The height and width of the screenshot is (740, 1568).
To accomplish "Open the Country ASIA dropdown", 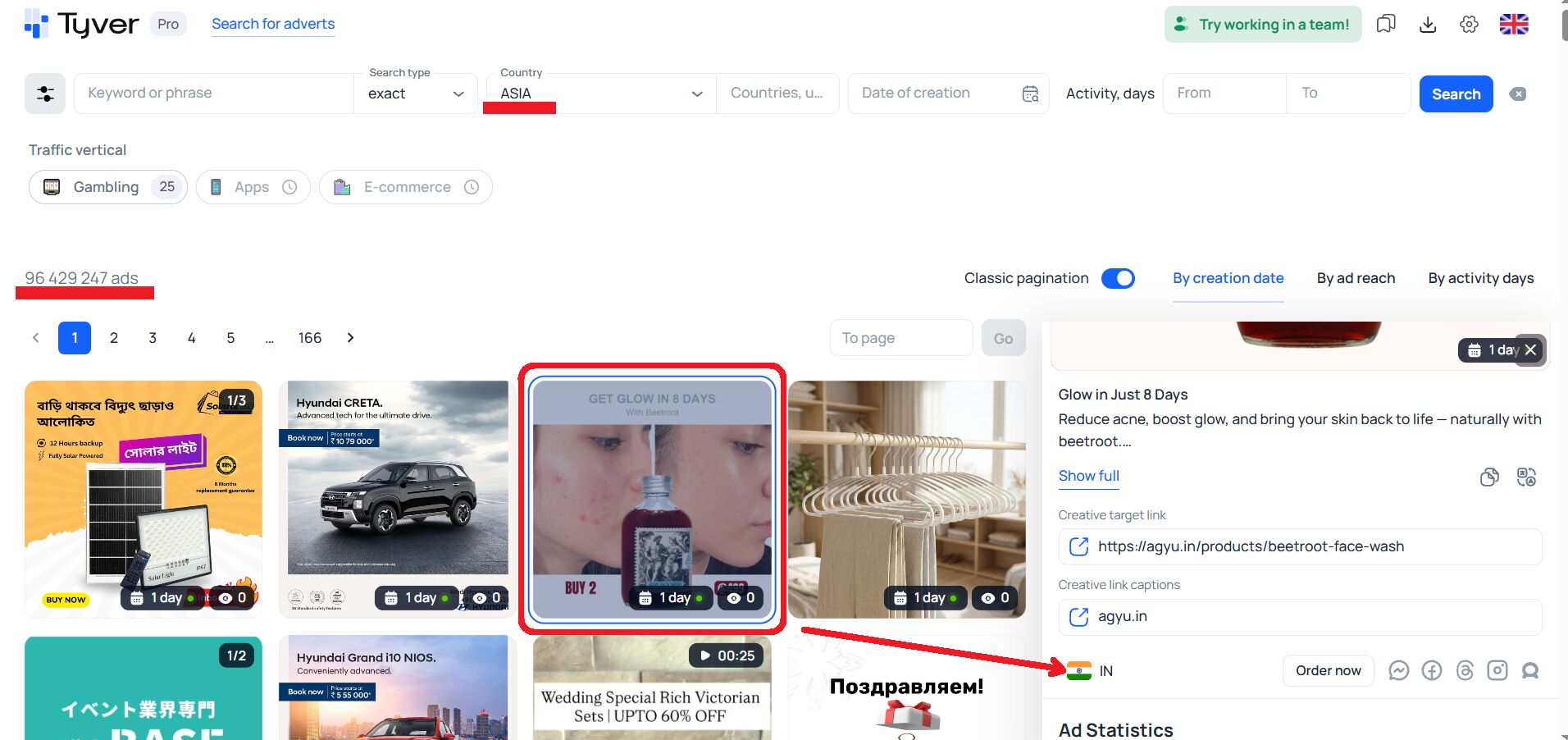I will pyautogui.click(x=601, y=94).
